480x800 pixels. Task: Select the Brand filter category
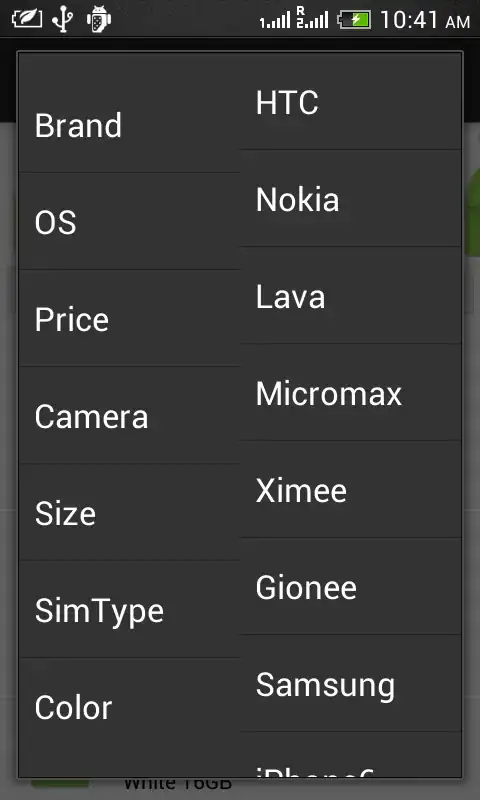pos(129,125)
